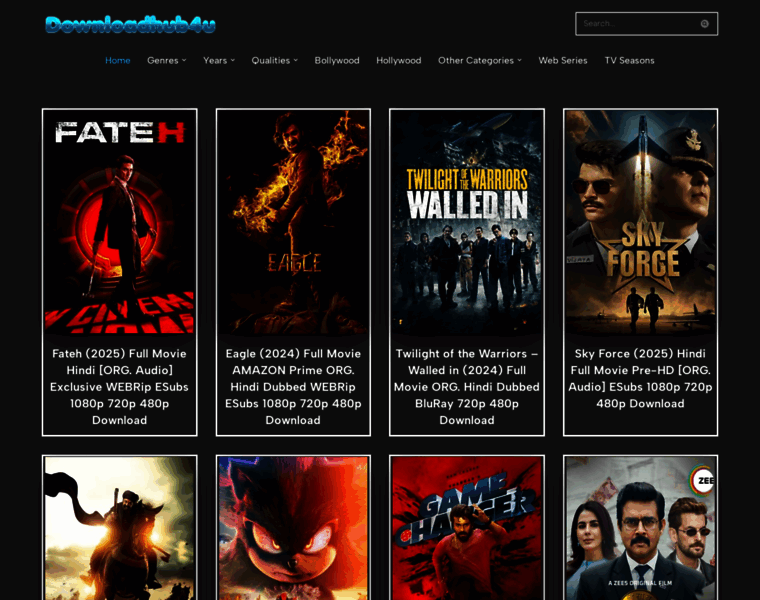Open the TV Seasons section

click(629, 61)
